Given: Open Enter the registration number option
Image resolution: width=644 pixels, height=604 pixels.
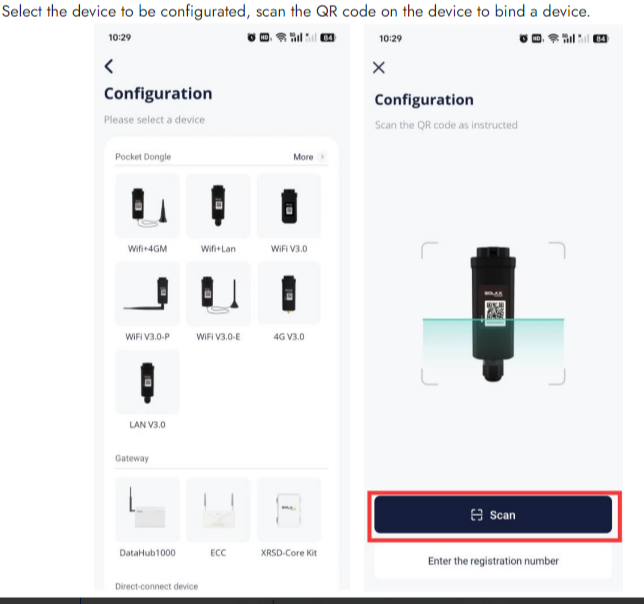Looking at the screenshot, I should (x=493, y=561).
